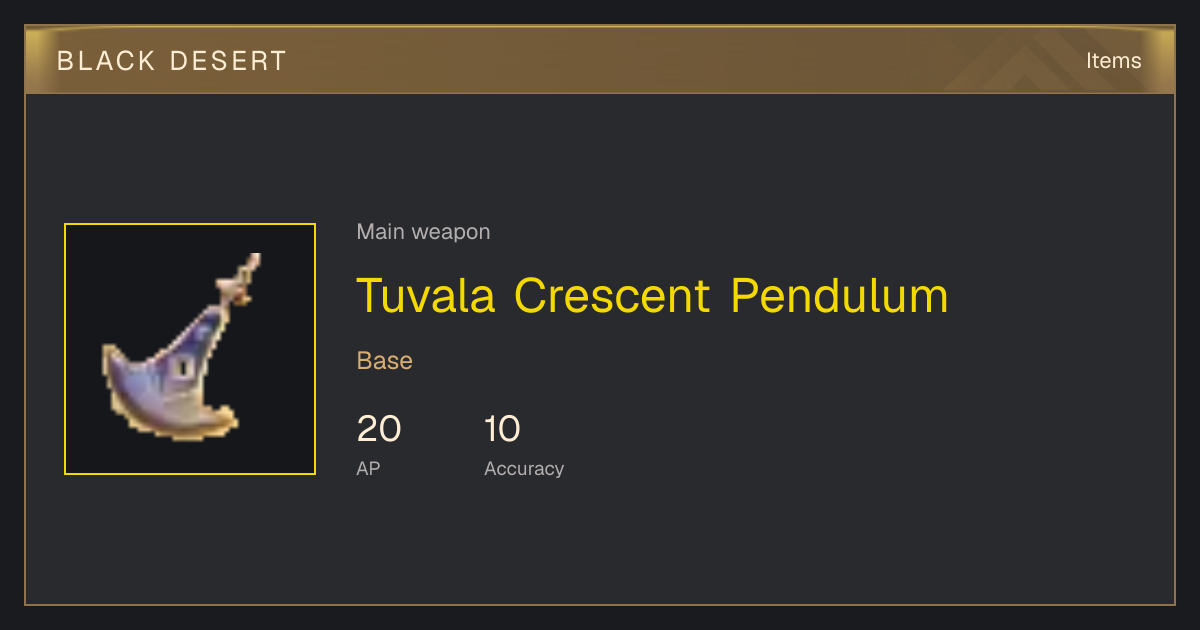Screen dimensions: 1200x630
Task: Click the yellow frame around item thumbnail
Action: tap(190, 225)
